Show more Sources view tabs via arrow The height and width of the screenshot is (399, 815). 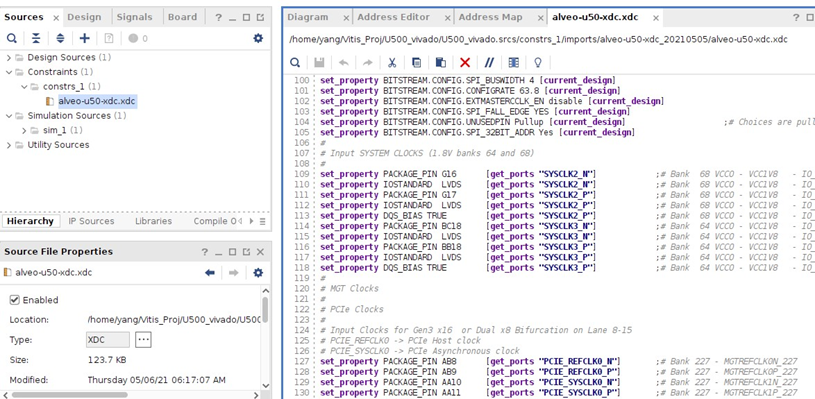coord(252,221)
